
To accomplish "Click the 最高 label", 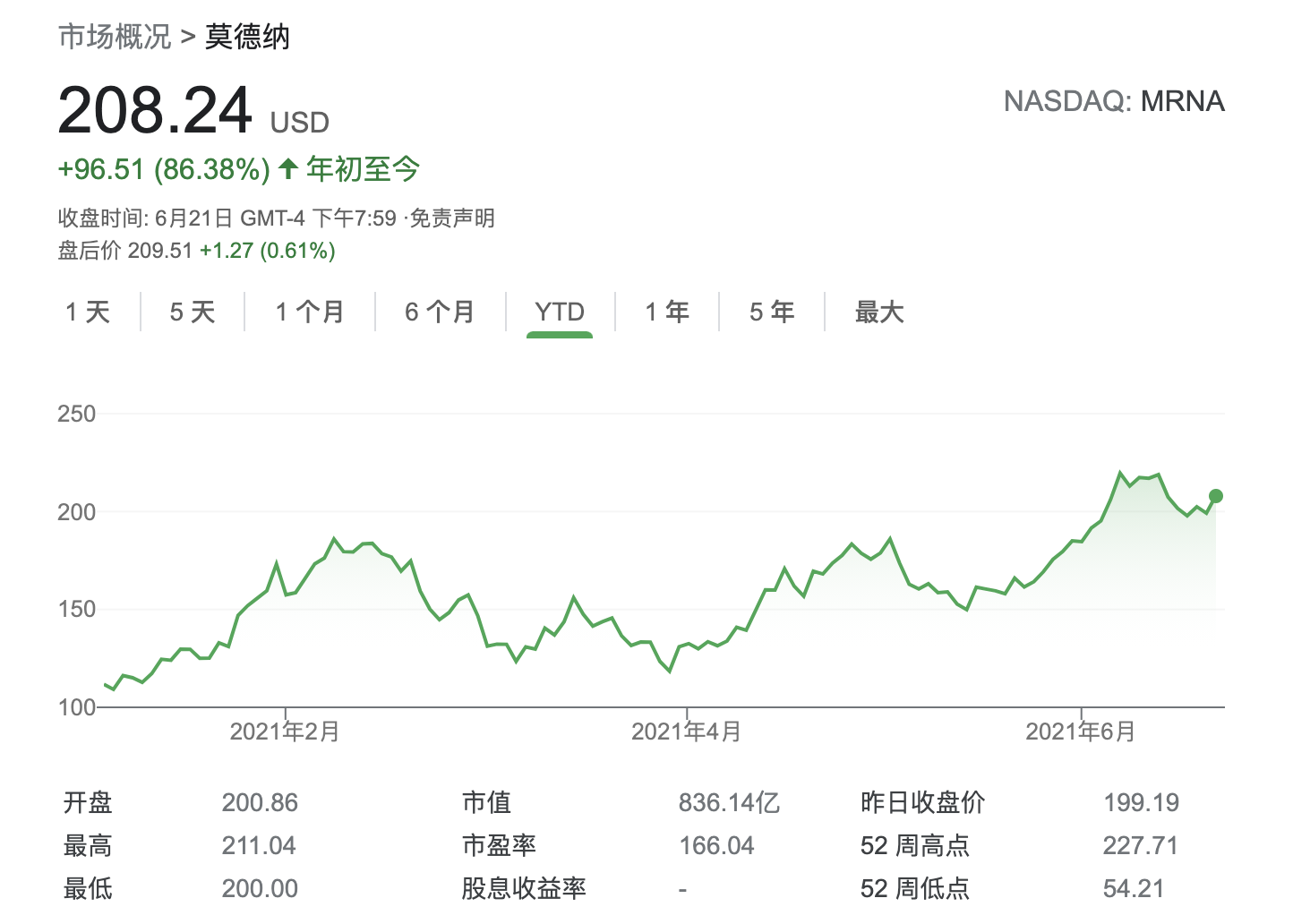I will point(88,845).
